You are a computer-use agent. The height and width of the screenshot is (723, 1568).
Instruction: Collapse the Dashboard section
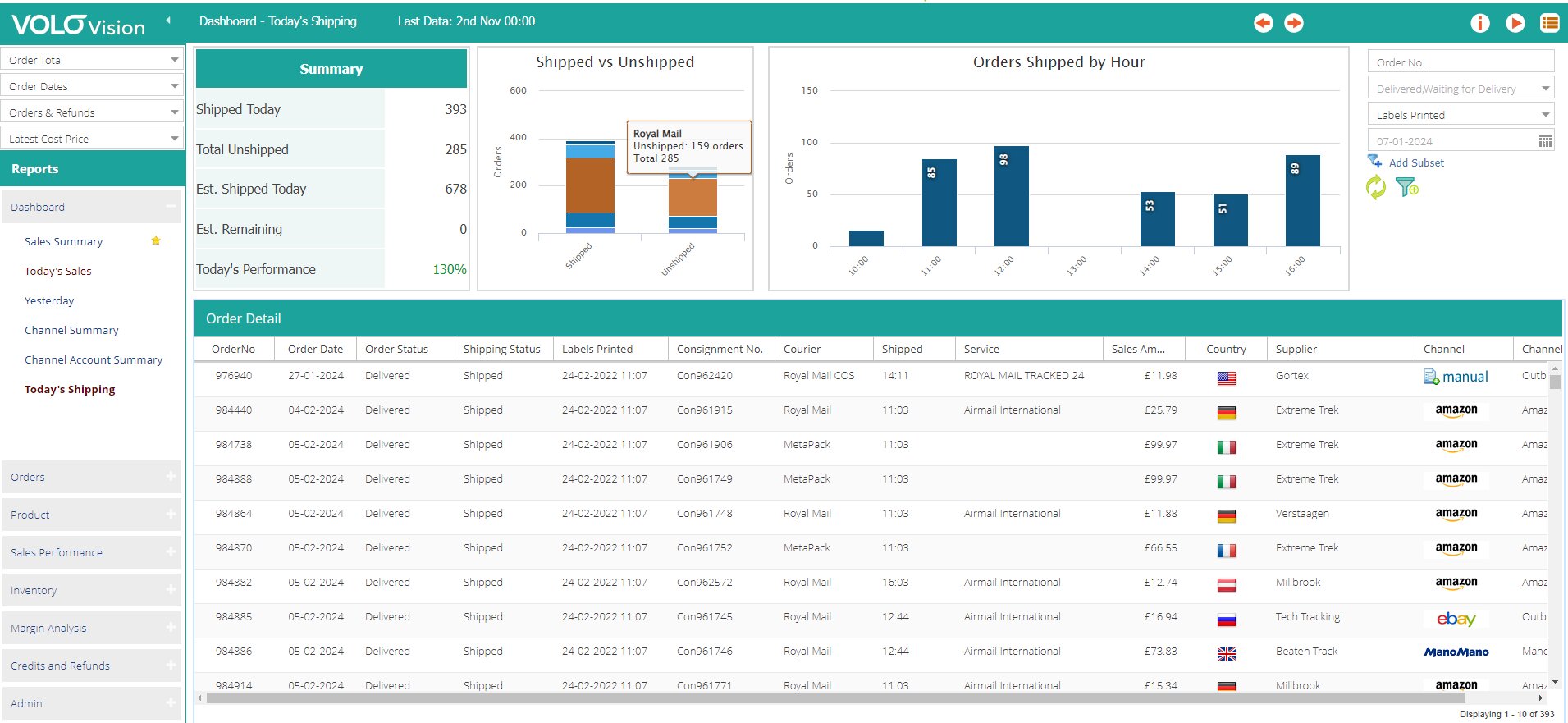171,207
